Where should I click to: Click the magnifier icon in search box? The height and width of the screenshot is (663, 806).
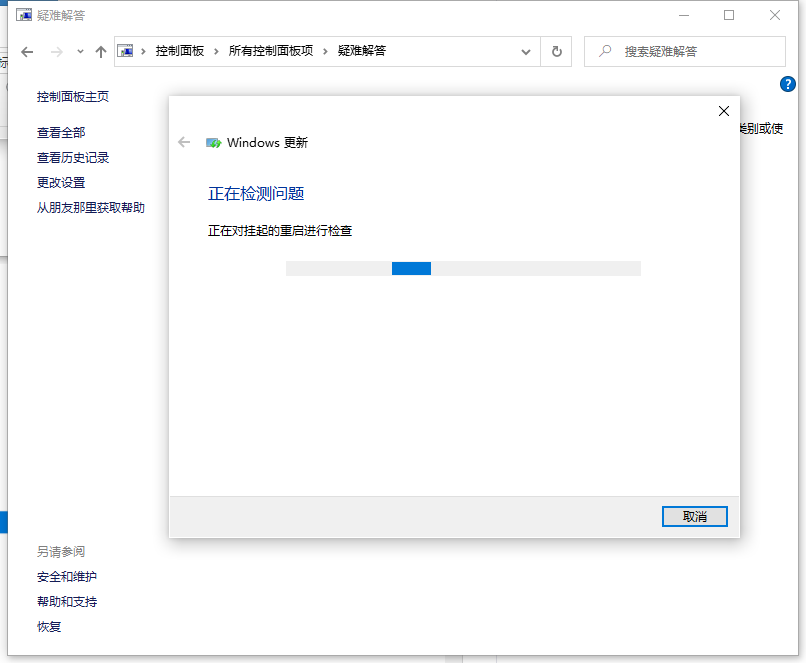click(x=603, y=51)
